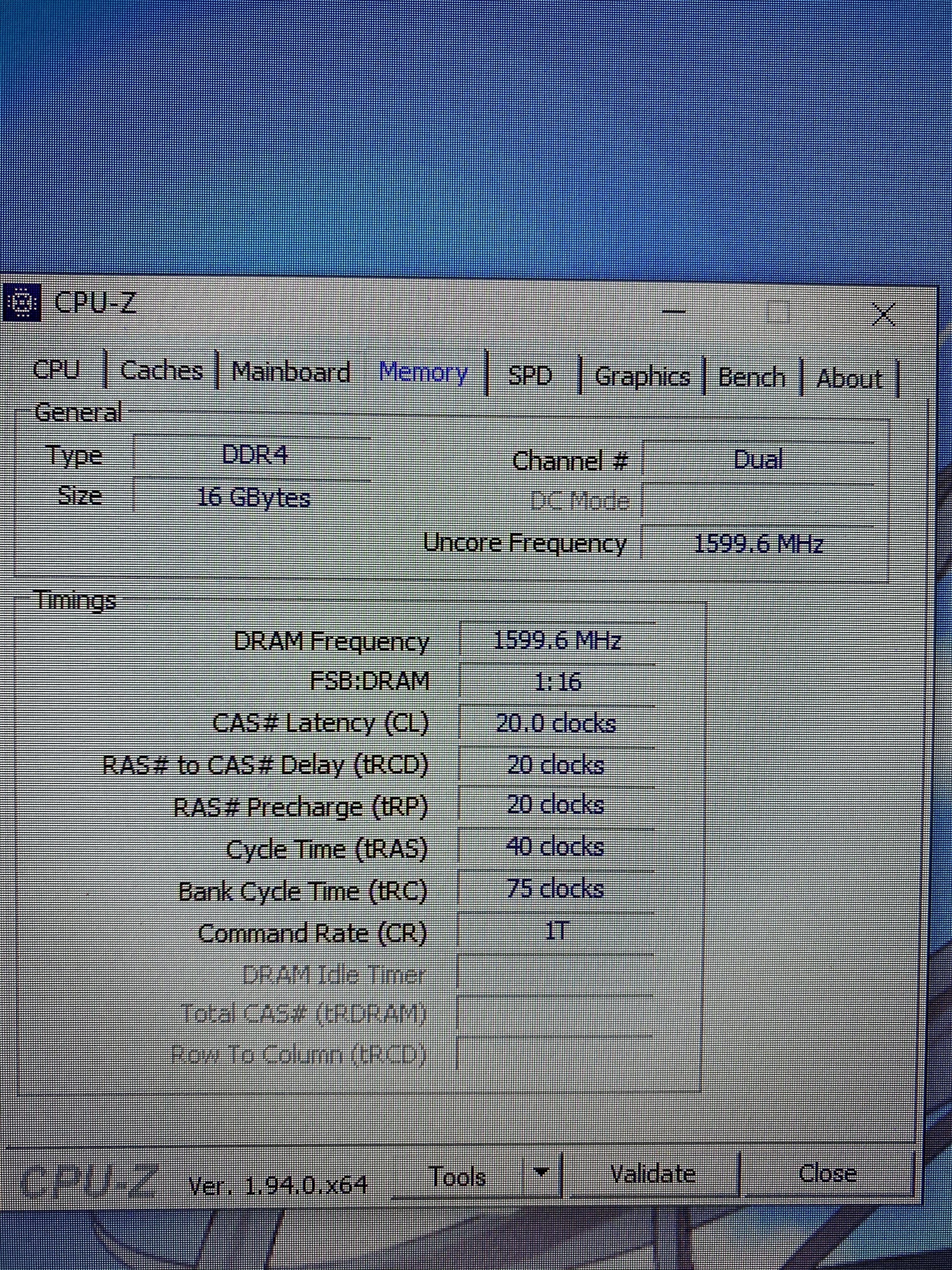Open the Graphics tab

click(x=642, y=377)
